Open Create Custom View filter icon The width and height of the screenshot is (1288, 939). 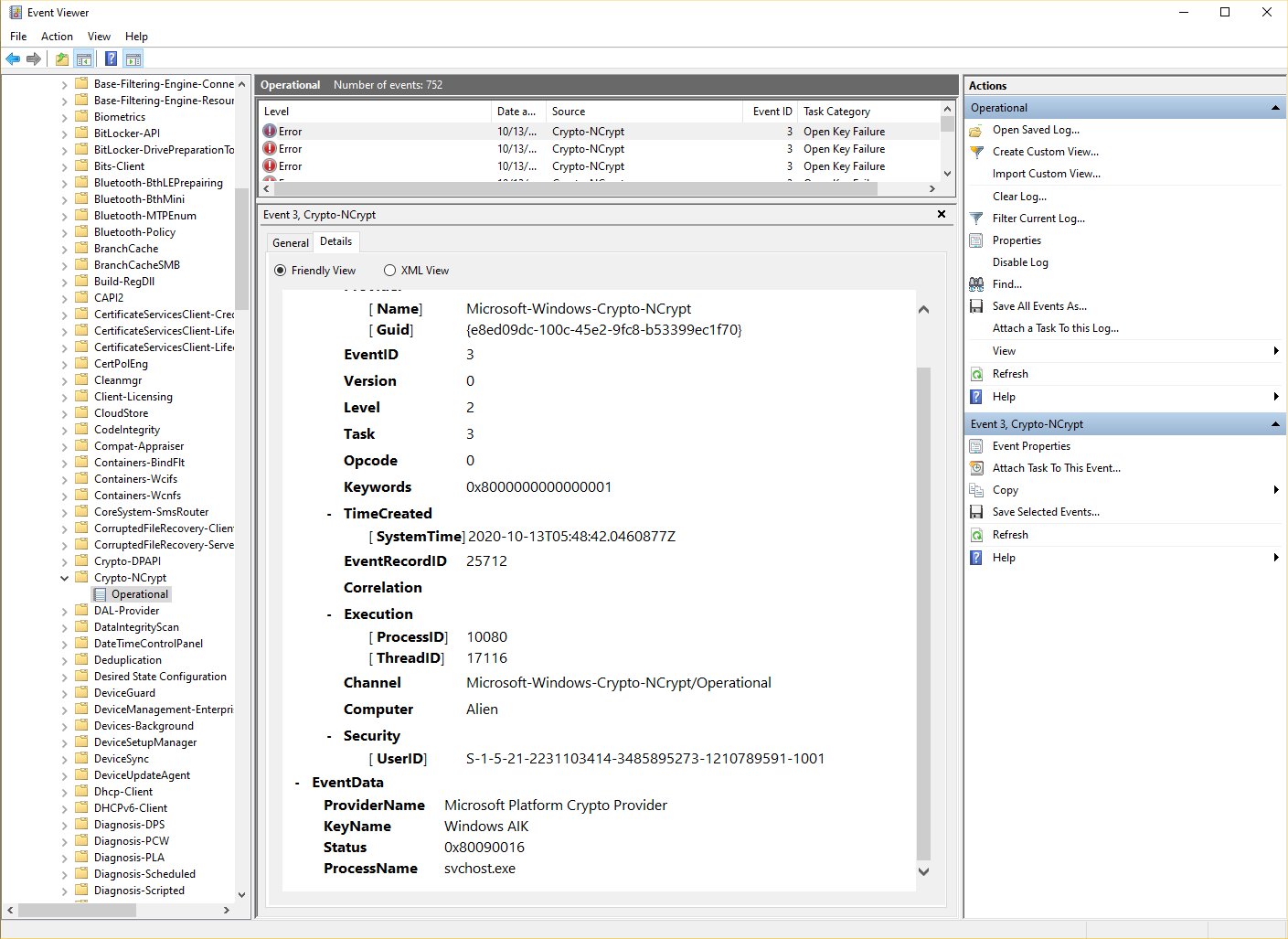tap(975, 151)
